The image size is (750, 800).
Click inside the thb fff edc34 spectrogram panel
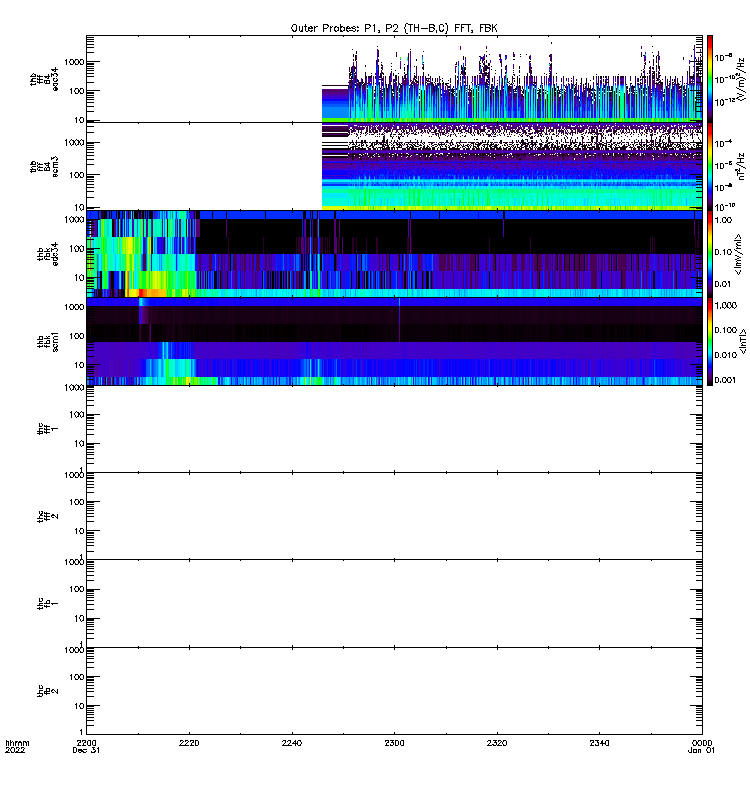click(x=394, y=79)
